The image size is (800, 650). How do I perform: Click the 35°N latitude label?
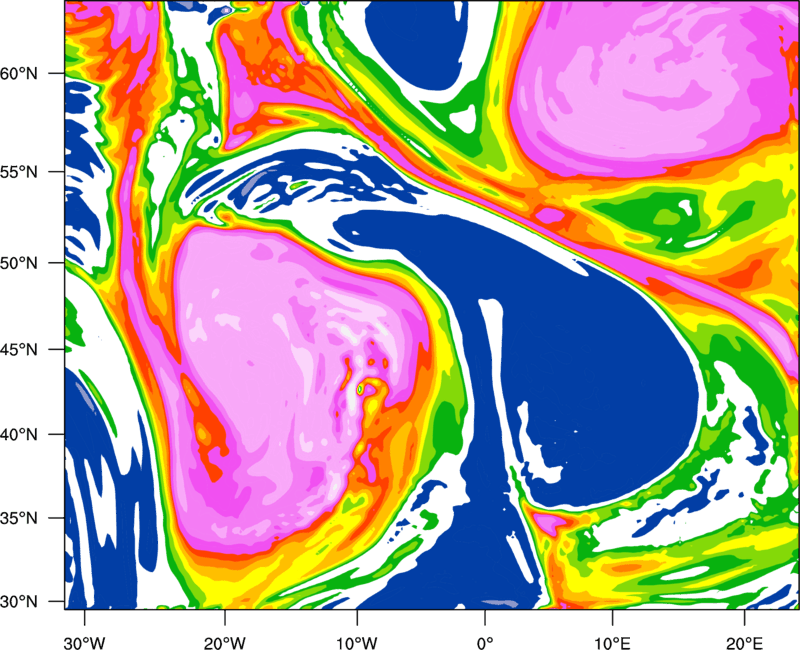coord(19,518)
